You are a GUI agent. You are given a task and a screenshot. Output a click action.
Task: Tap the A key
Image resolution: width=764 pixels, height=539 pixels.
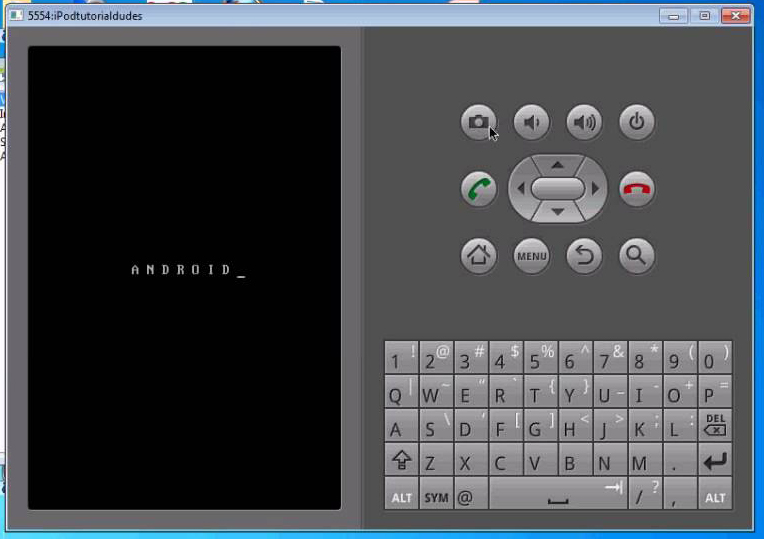(401, 425)
